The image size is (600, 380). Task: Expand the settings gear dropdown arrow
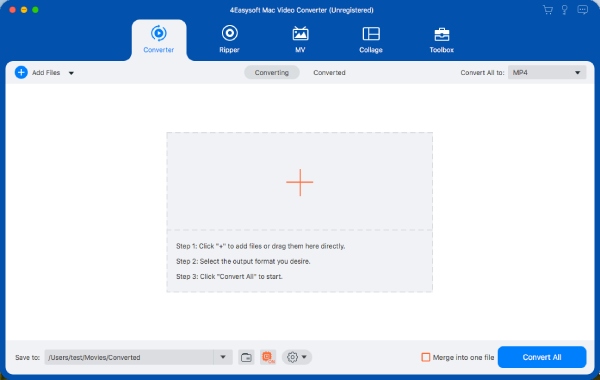[x=304, y=357]
